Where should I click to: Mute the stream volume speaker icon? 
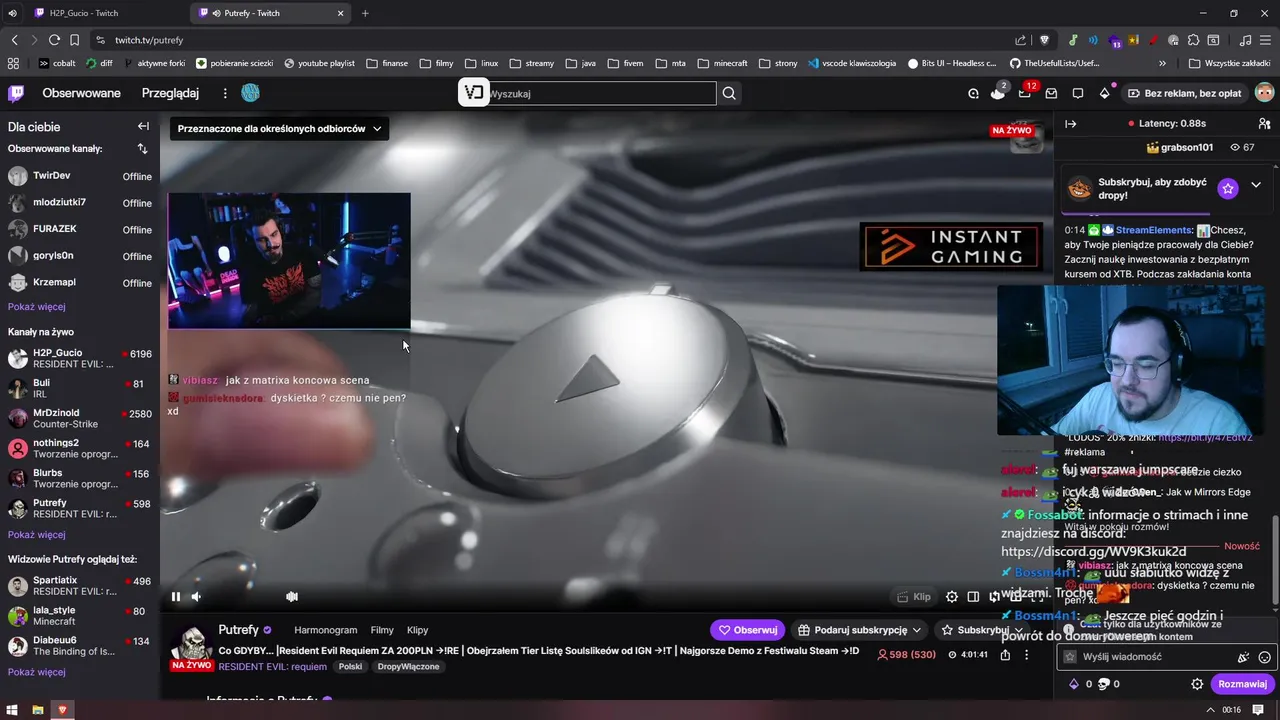click(196, 597)
